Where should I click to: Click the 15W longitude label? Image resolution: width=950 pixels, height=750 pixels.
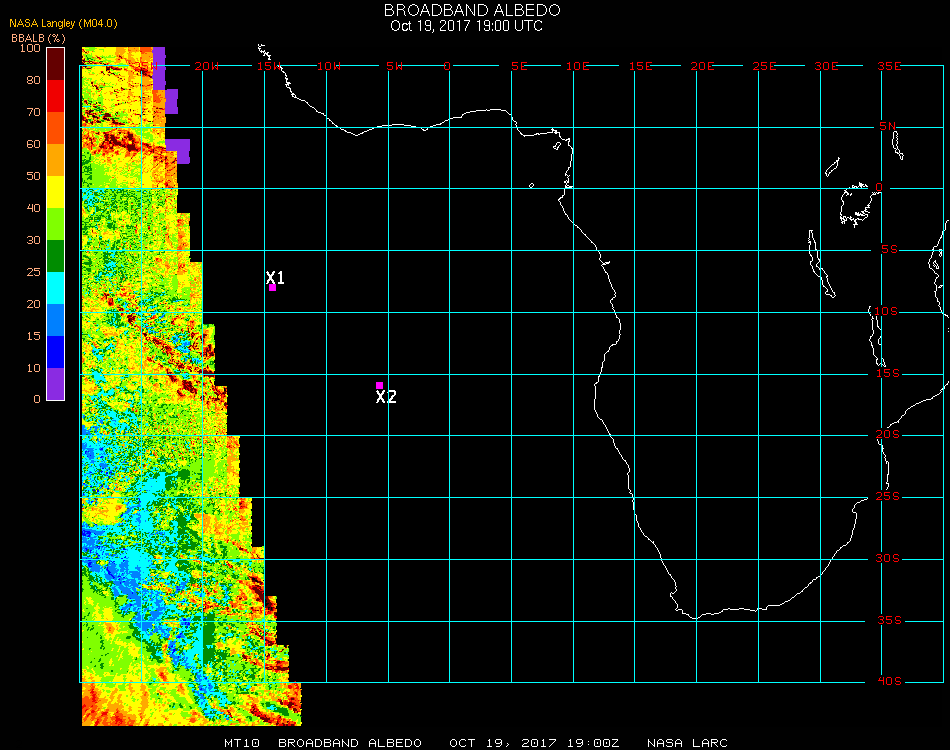point(268,66)
